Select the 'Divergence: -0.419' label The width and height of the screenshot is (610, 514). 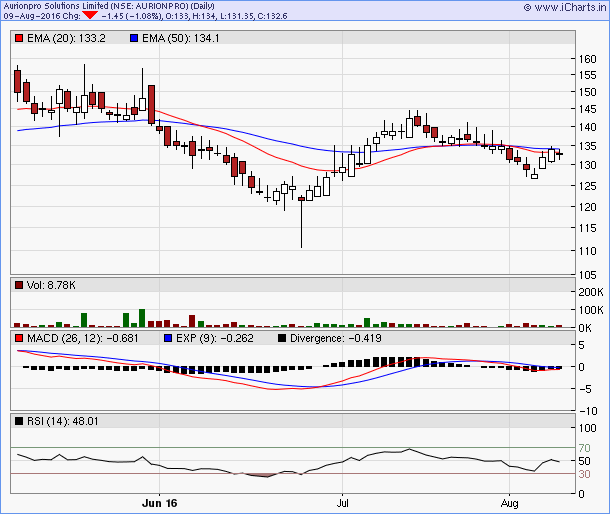(336, 338)
